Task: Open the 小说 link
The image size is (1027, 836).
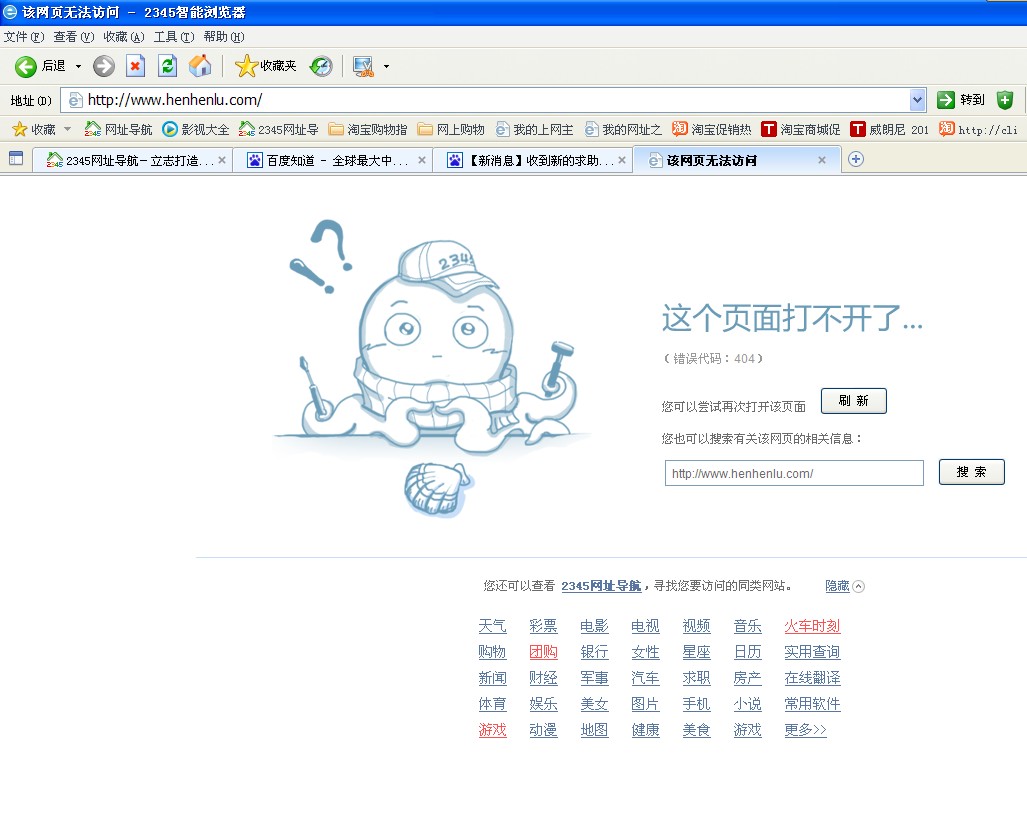Action: (x=747, y=704)
